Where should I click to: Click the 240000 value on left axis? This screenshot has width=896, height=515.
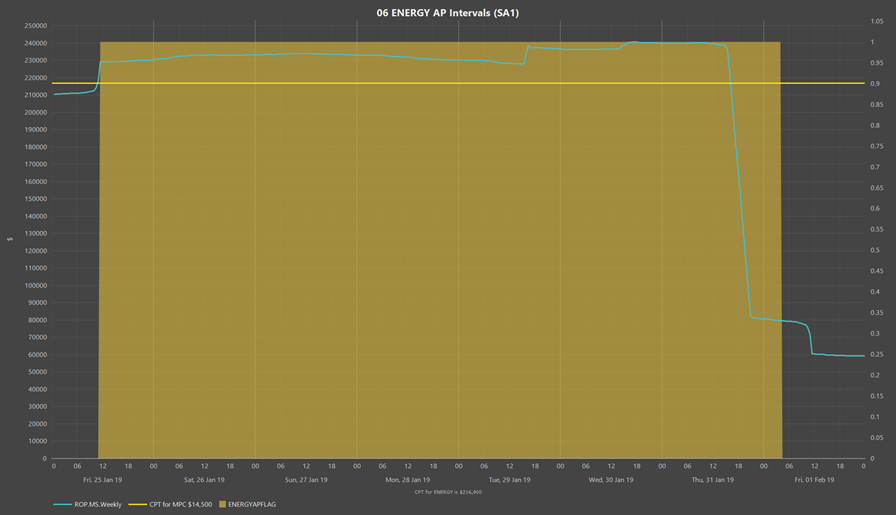(35, 43)
